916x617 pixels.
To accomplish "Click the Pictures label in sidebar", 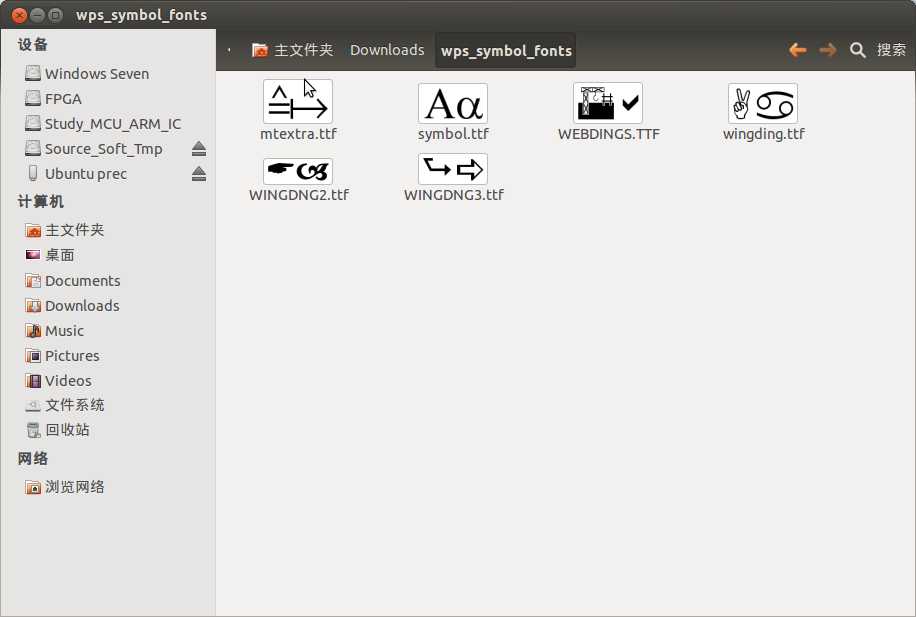I will coord(72,356).
